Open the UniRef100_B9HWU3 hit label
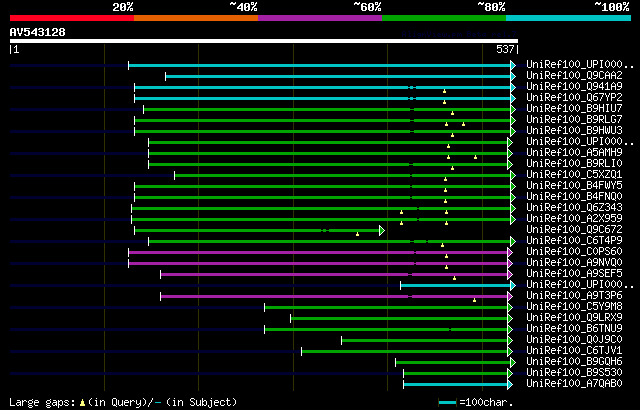This screenshot has height=410, width=640. pos(574,131)
